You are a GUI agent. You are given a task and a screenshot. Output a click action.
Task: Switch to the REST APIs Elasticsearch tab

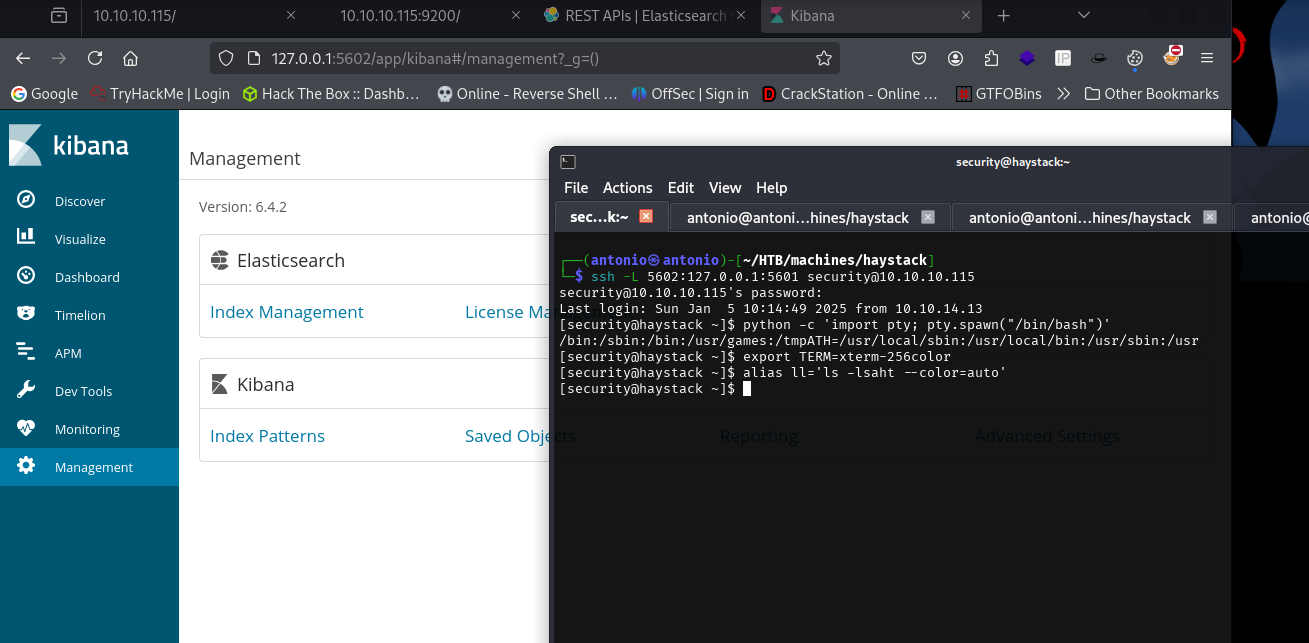[x=646, y=16]
